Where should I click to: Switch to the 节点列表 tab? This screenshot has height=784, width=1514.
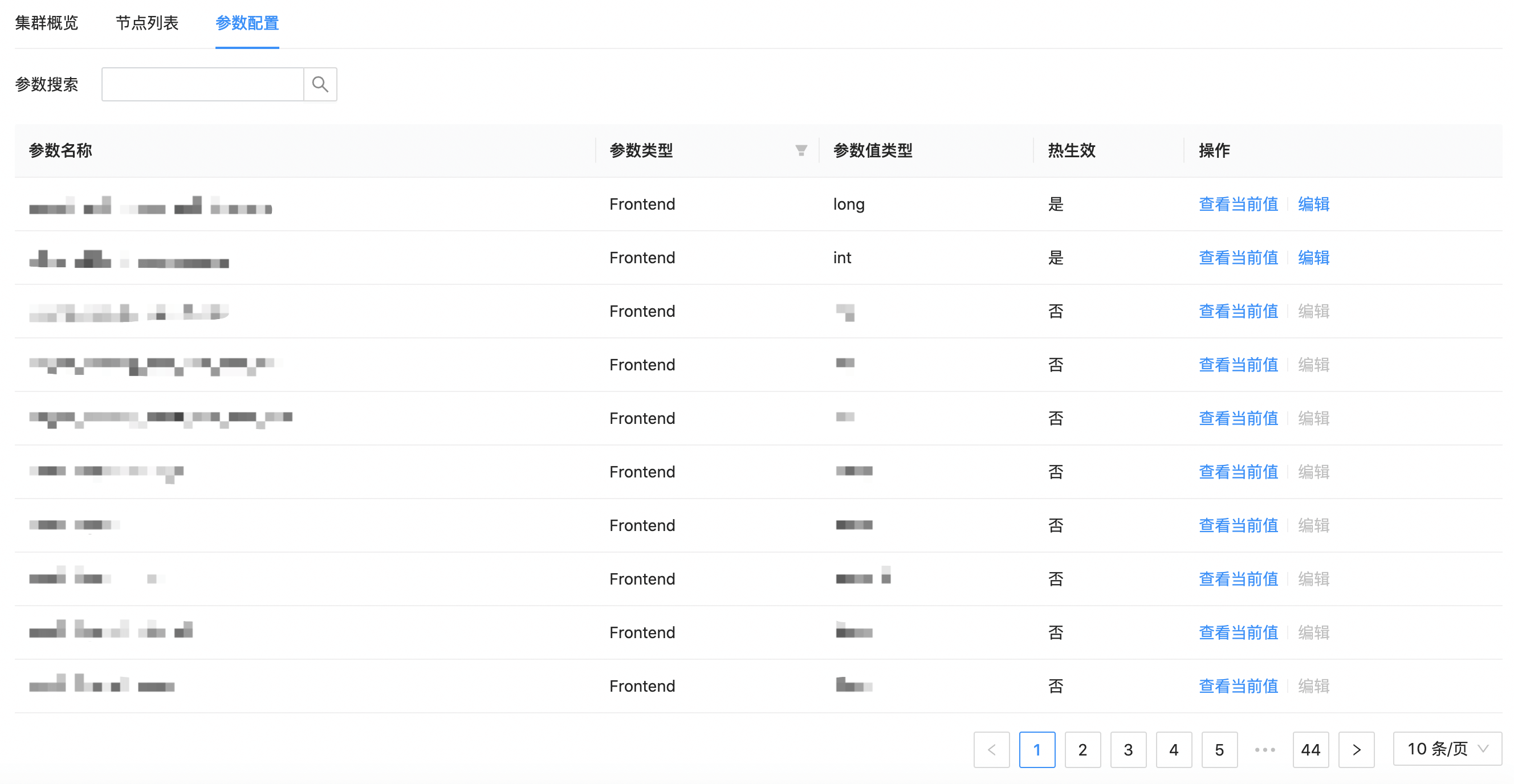tap(146, 22)
